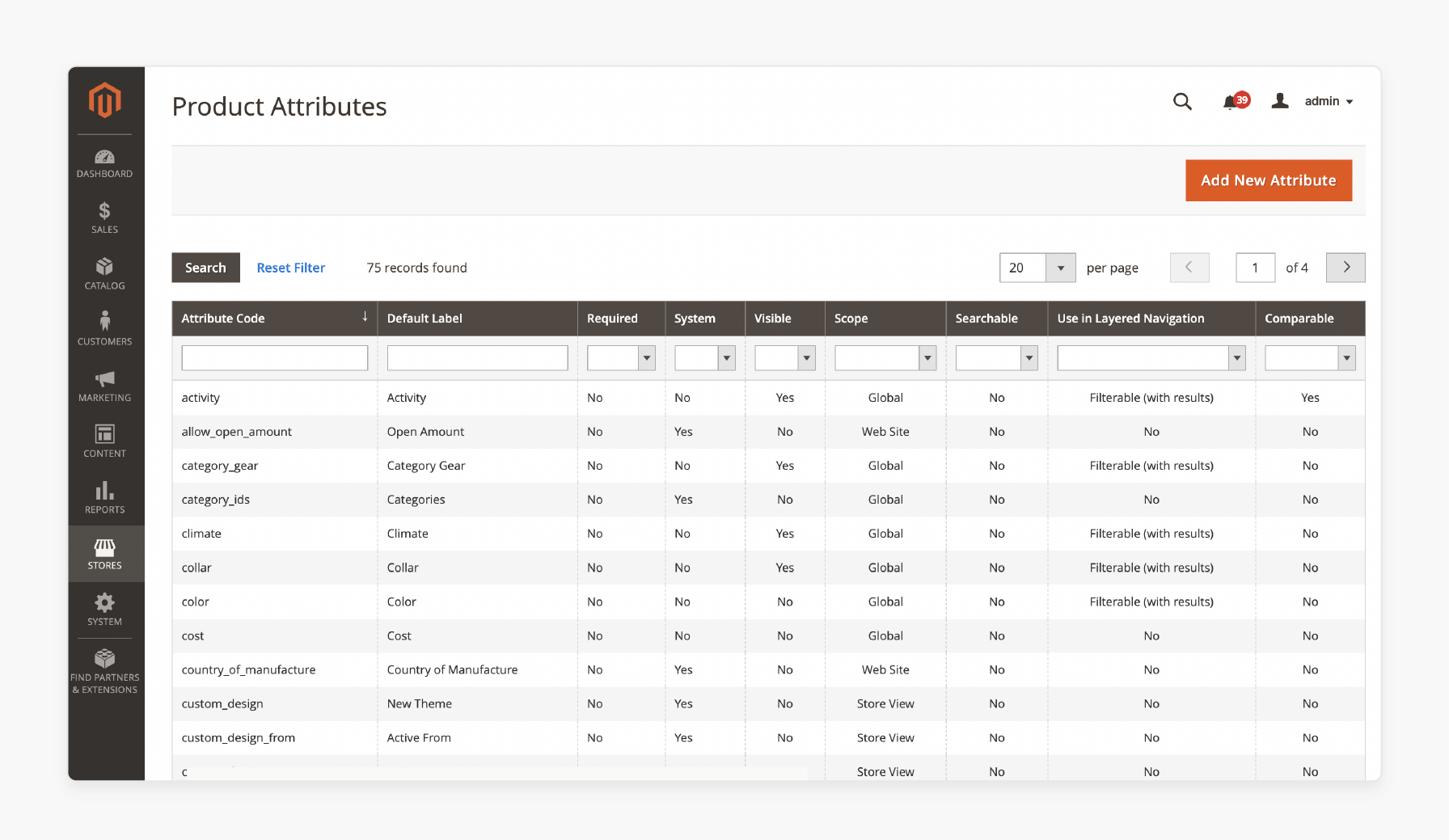Sort by Use in Layered Navigation header
Viewport: 1449px width, 840px height.
(x=1151, y=319)
